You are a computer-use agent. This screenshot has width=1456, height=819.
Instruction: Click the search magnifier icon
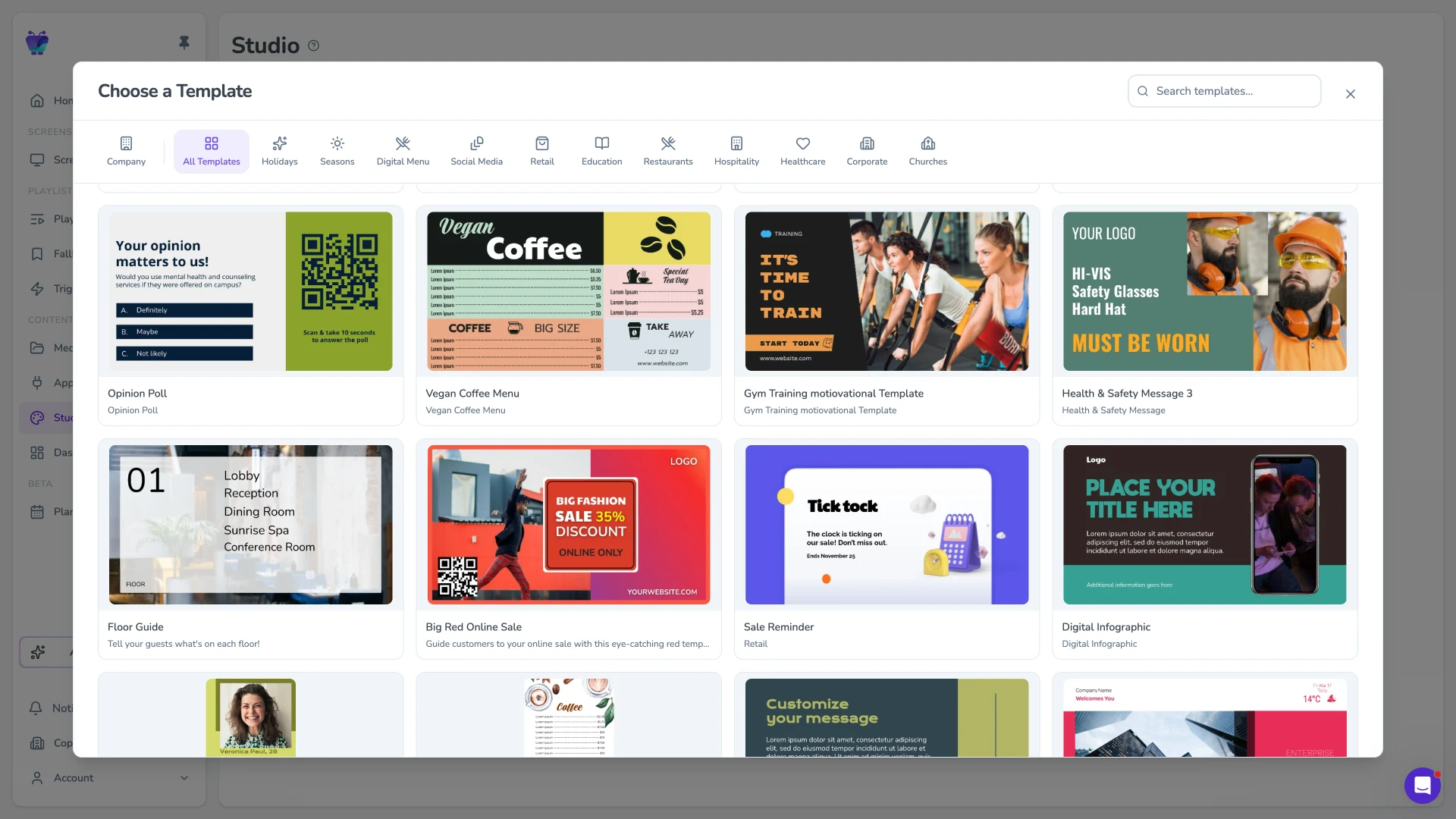click(1143, 91)
